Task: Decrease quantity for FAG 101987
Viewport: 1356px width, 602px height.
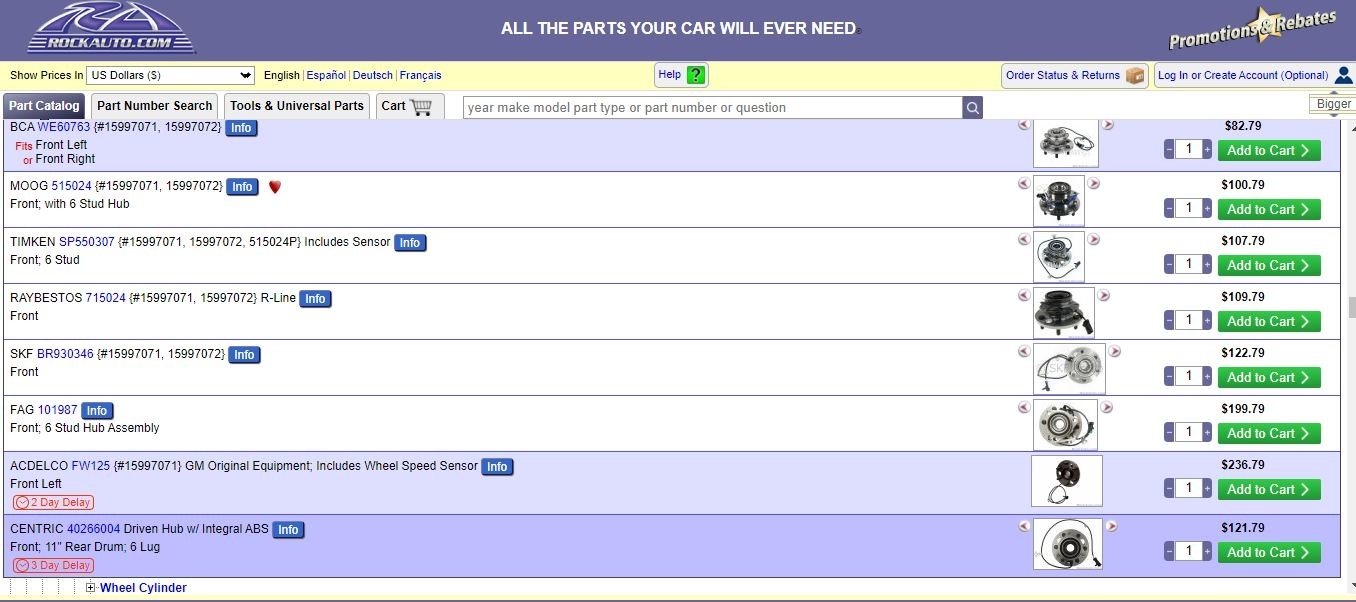Action: (x=1169, y=432)
